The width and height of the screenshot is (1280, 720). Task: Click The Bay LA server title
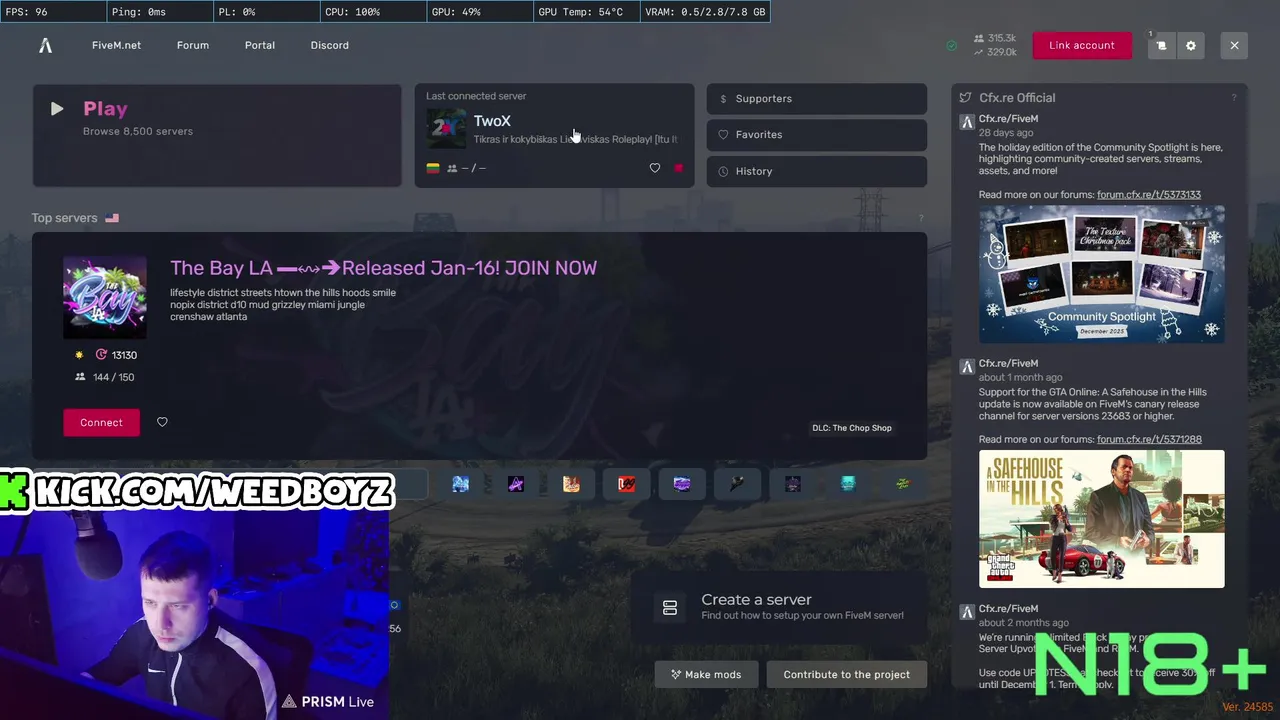[x=383, y=268]
